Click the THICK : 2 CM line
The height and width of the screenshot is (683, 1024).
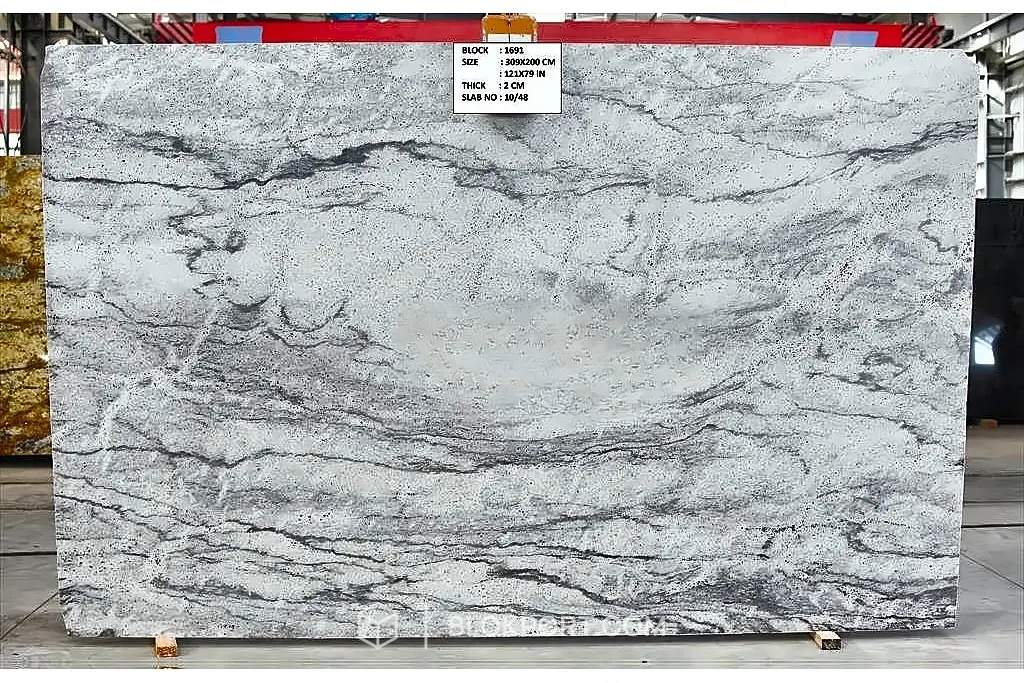[x=492, y=86]
